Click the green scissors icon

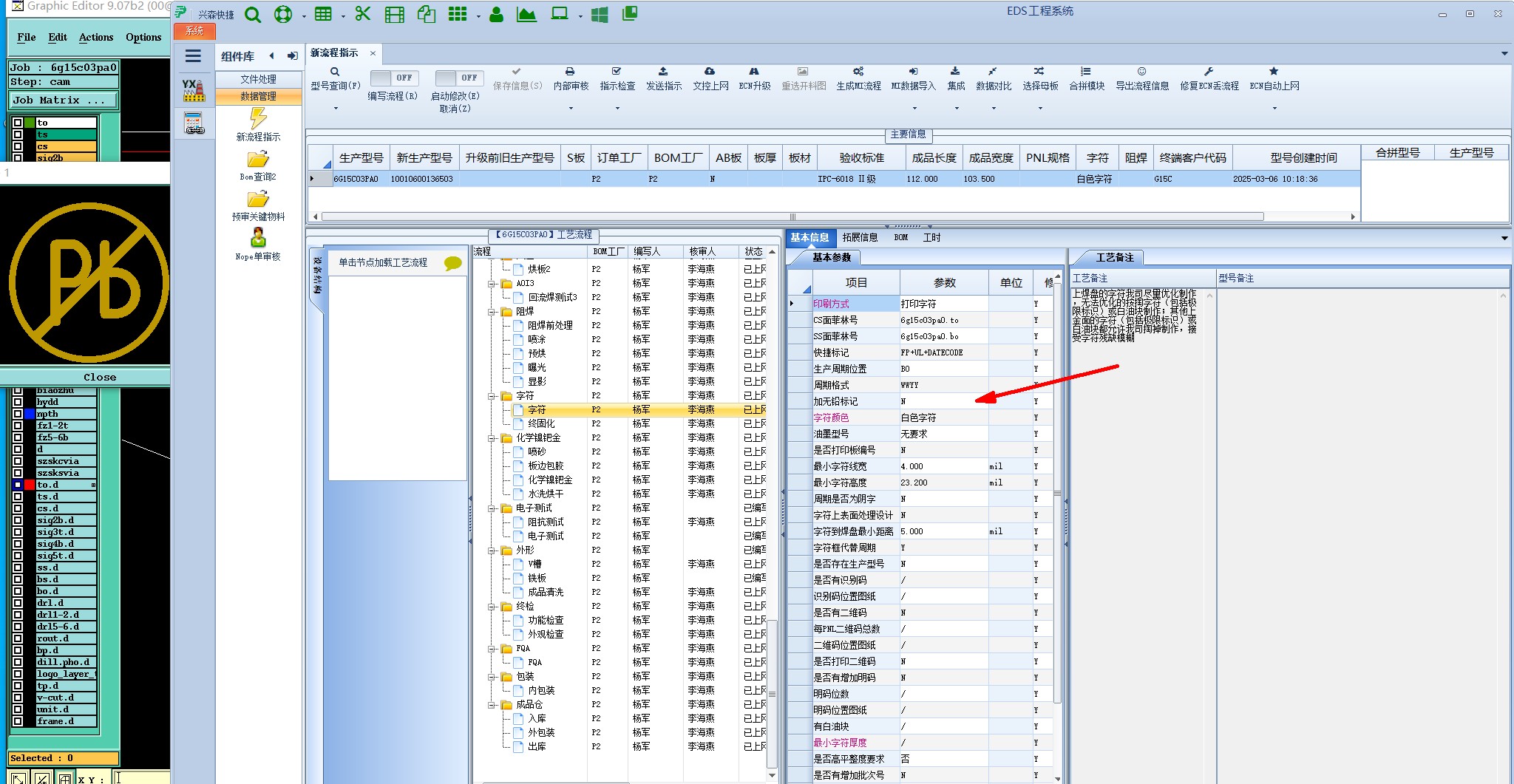[x=362, y=14]
